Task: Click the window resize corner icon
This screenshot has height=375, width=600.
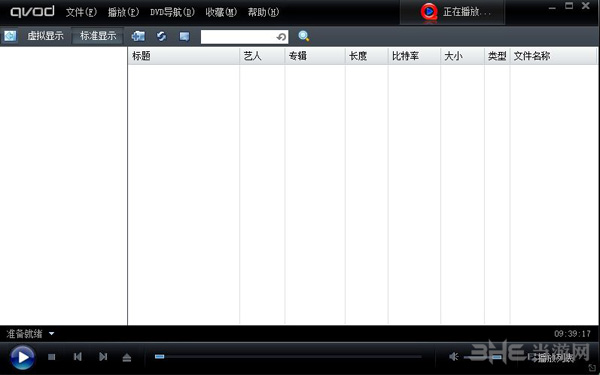Action: coord(592,368)
